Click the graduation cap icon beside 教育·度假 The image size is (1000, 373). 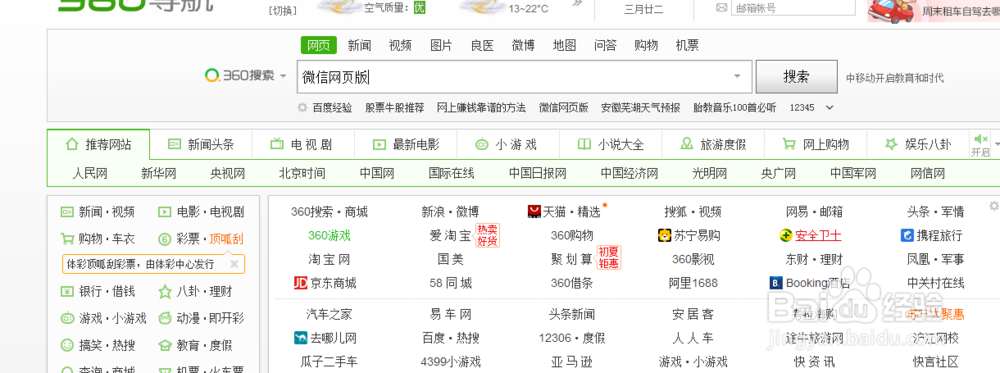tap(165, 346)
